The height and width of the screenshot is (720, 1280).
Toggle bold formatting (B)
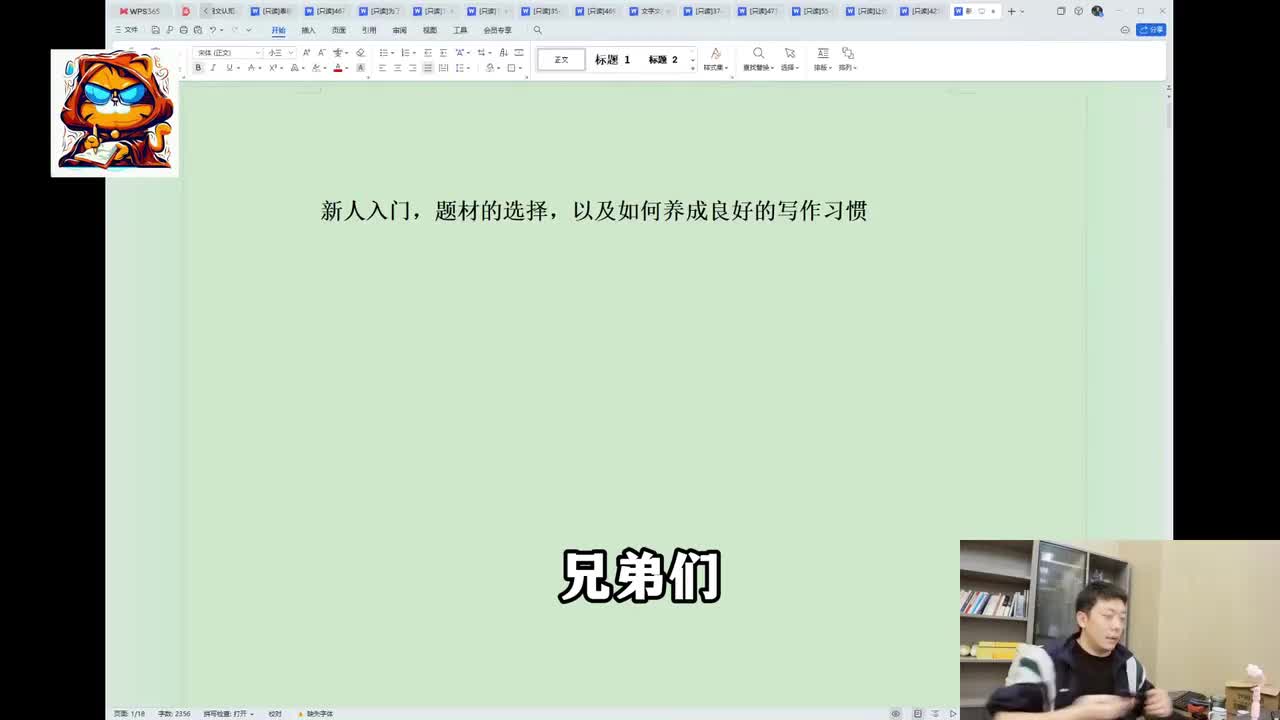[198, 68]
